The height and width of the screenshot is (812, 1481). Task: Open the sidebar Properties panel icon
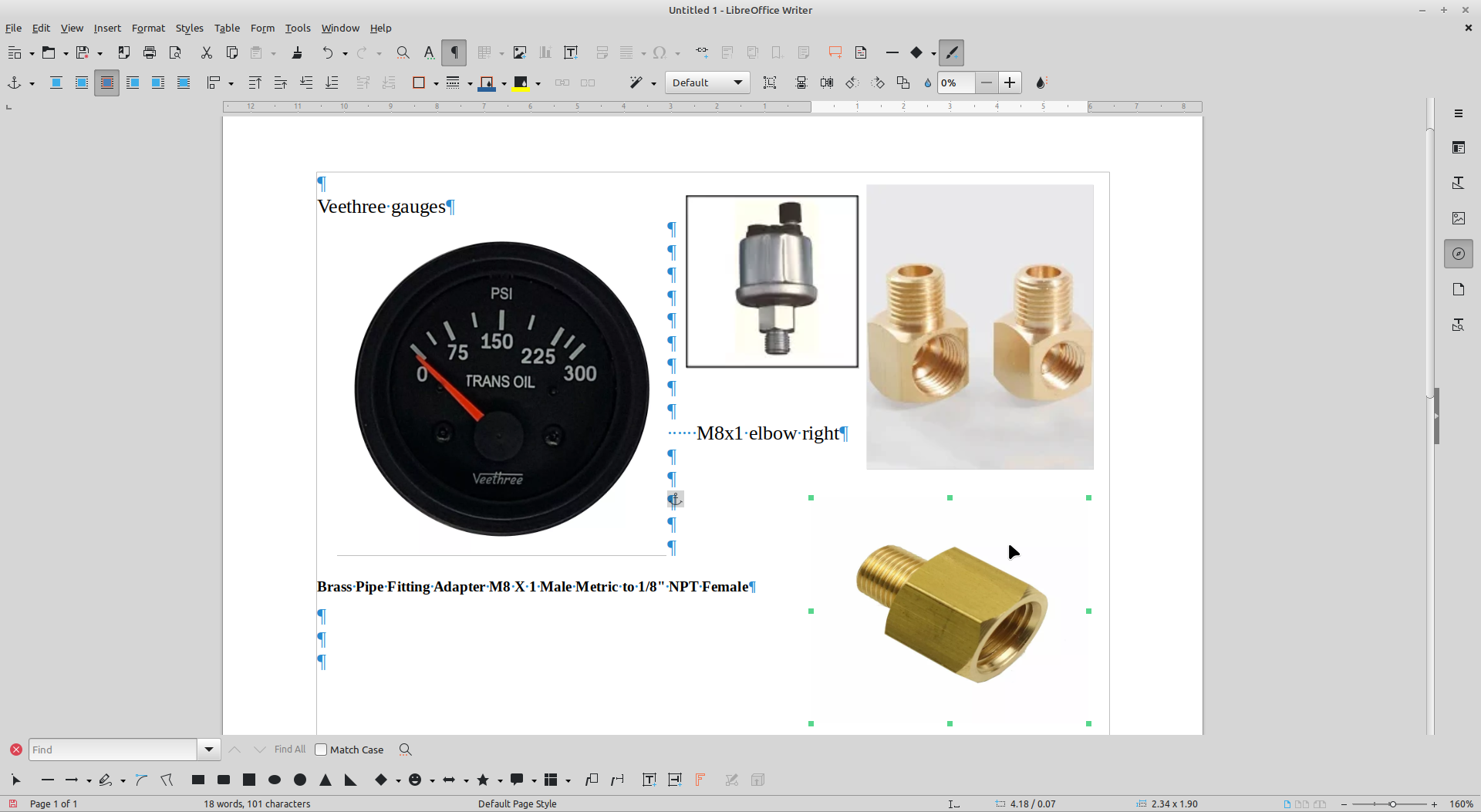(x=1458, y=147)
